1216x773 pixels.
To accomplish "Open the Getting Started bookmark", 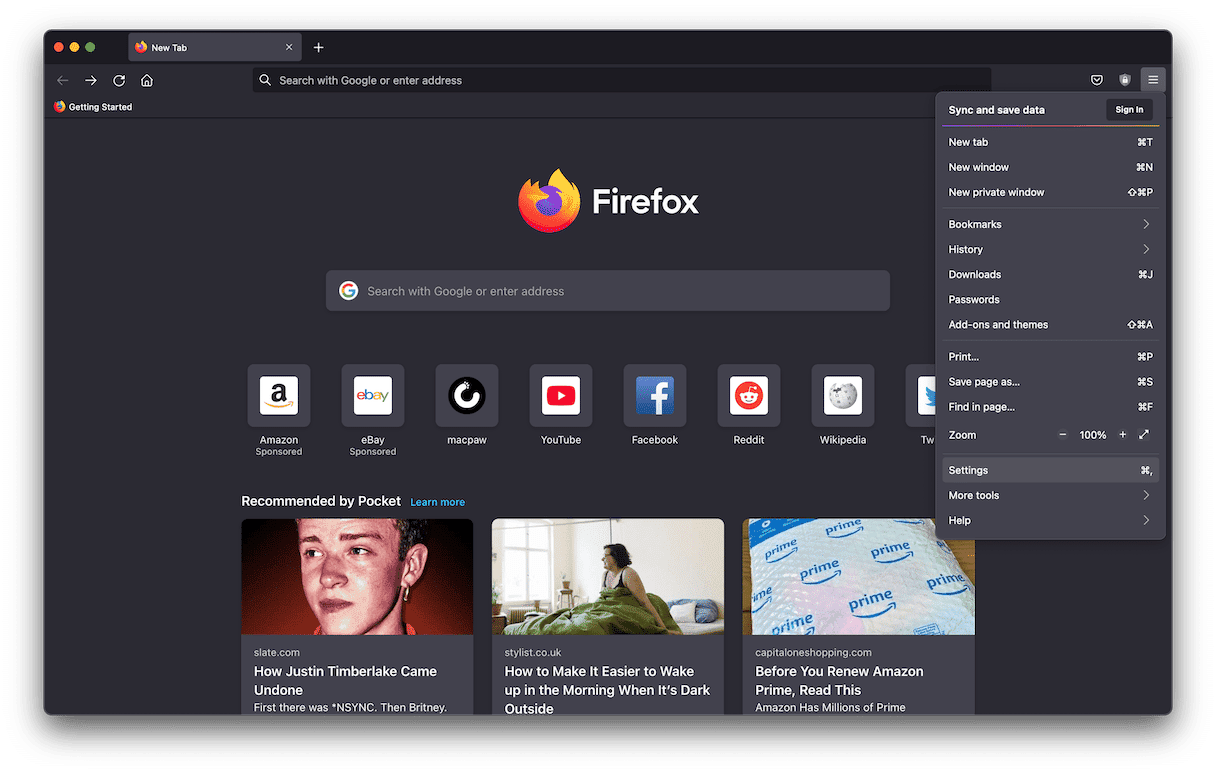I will [x=93, y=107].
